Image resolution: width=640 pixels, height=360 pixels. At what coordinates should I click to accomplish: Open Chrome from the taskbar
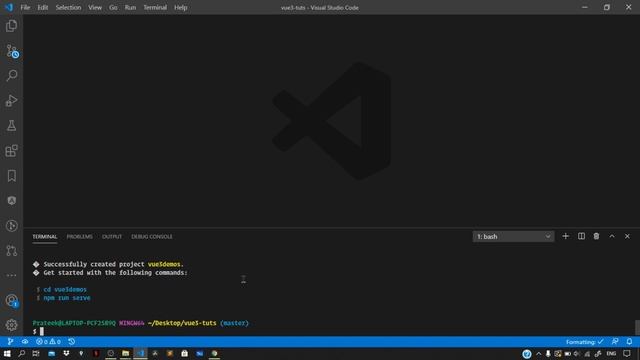214,353
